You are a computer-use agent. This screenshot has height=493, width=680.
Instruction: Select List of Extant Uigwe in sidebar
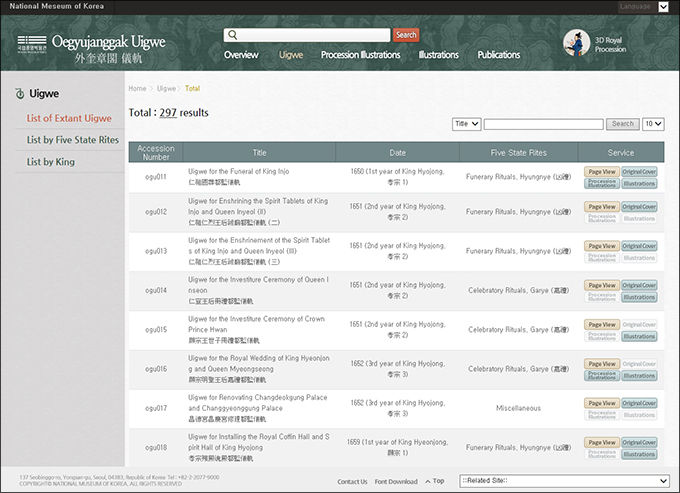[x=69, y=118]
